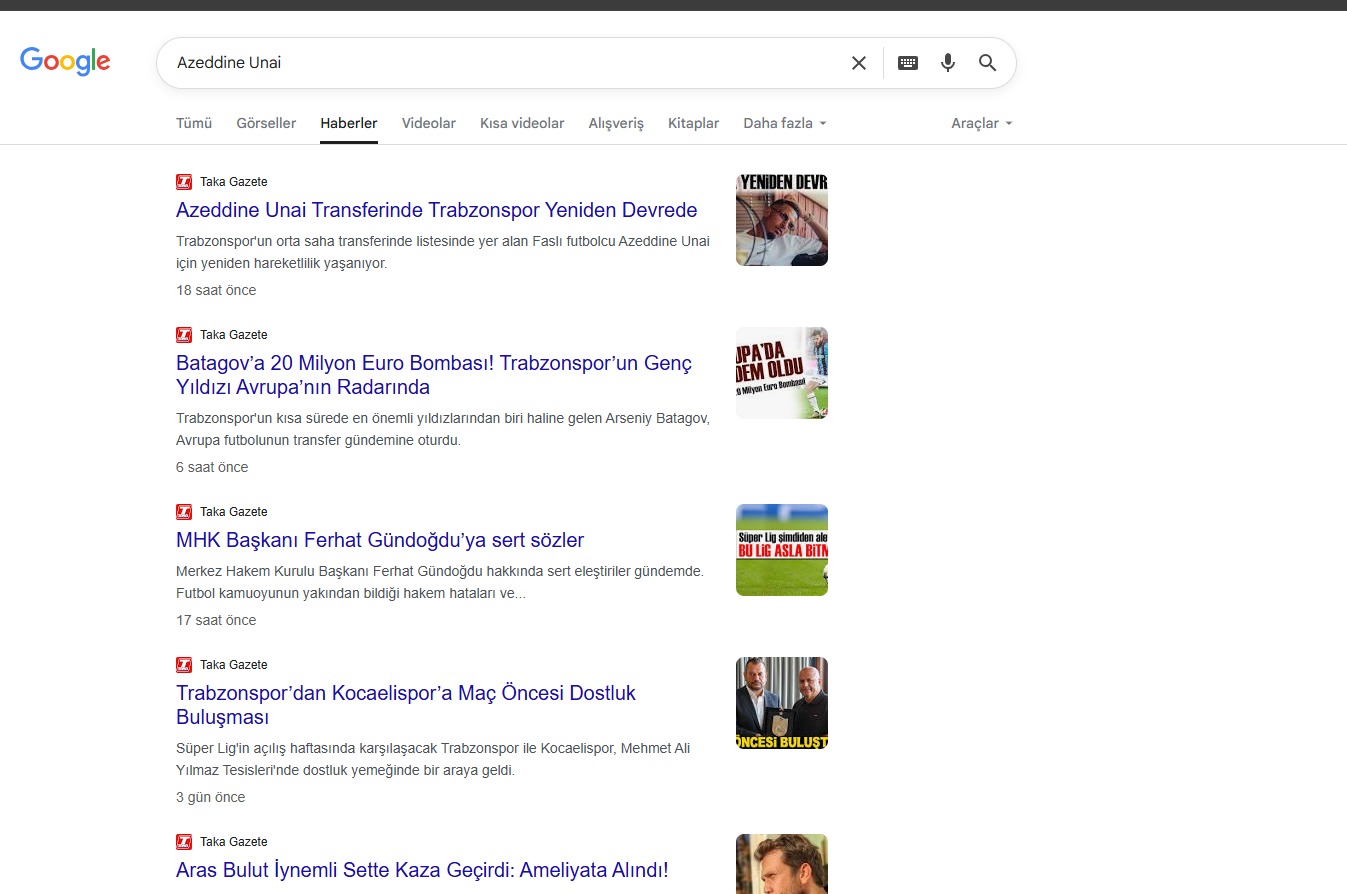1347x894 pixels.
Task: Click Taka Gazete source name above MHK article
Action: [234, 512]
